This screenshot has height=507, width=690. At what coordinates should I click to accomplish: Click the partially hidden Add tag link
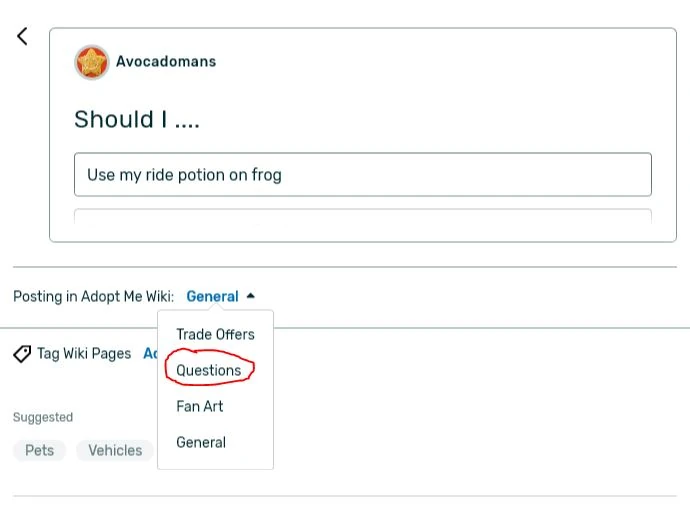coord(150,354)
